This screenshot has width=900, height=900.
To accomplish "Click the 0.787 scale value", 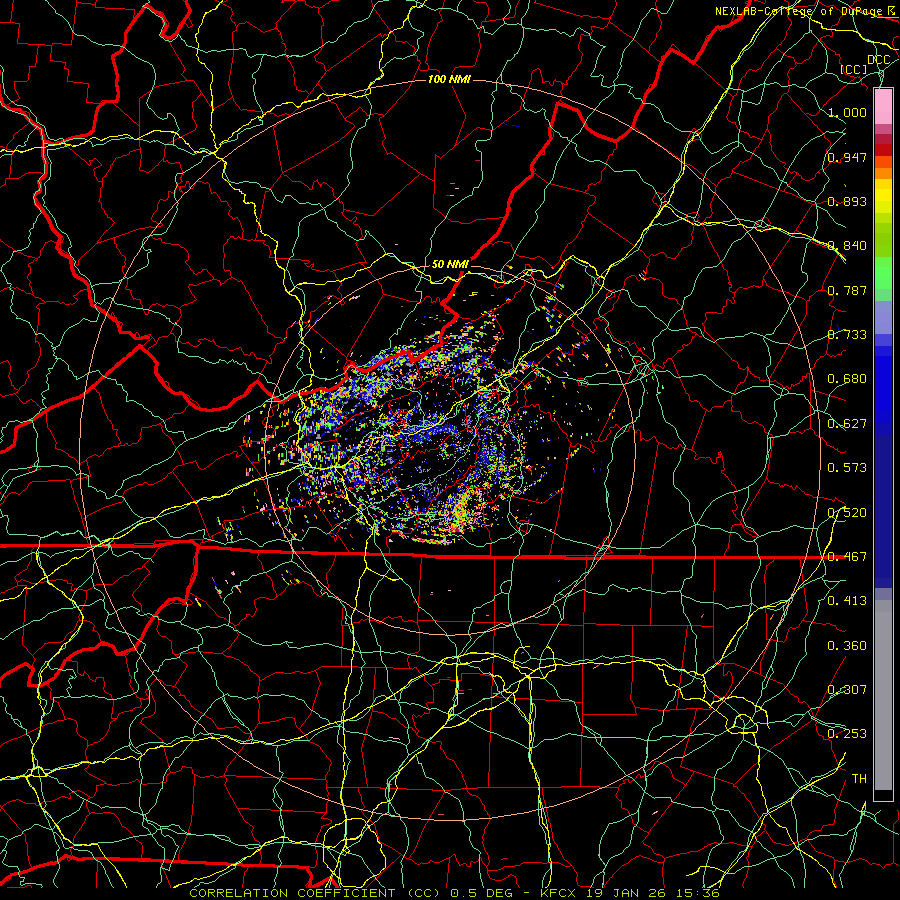I will click(x=847, y=290).
